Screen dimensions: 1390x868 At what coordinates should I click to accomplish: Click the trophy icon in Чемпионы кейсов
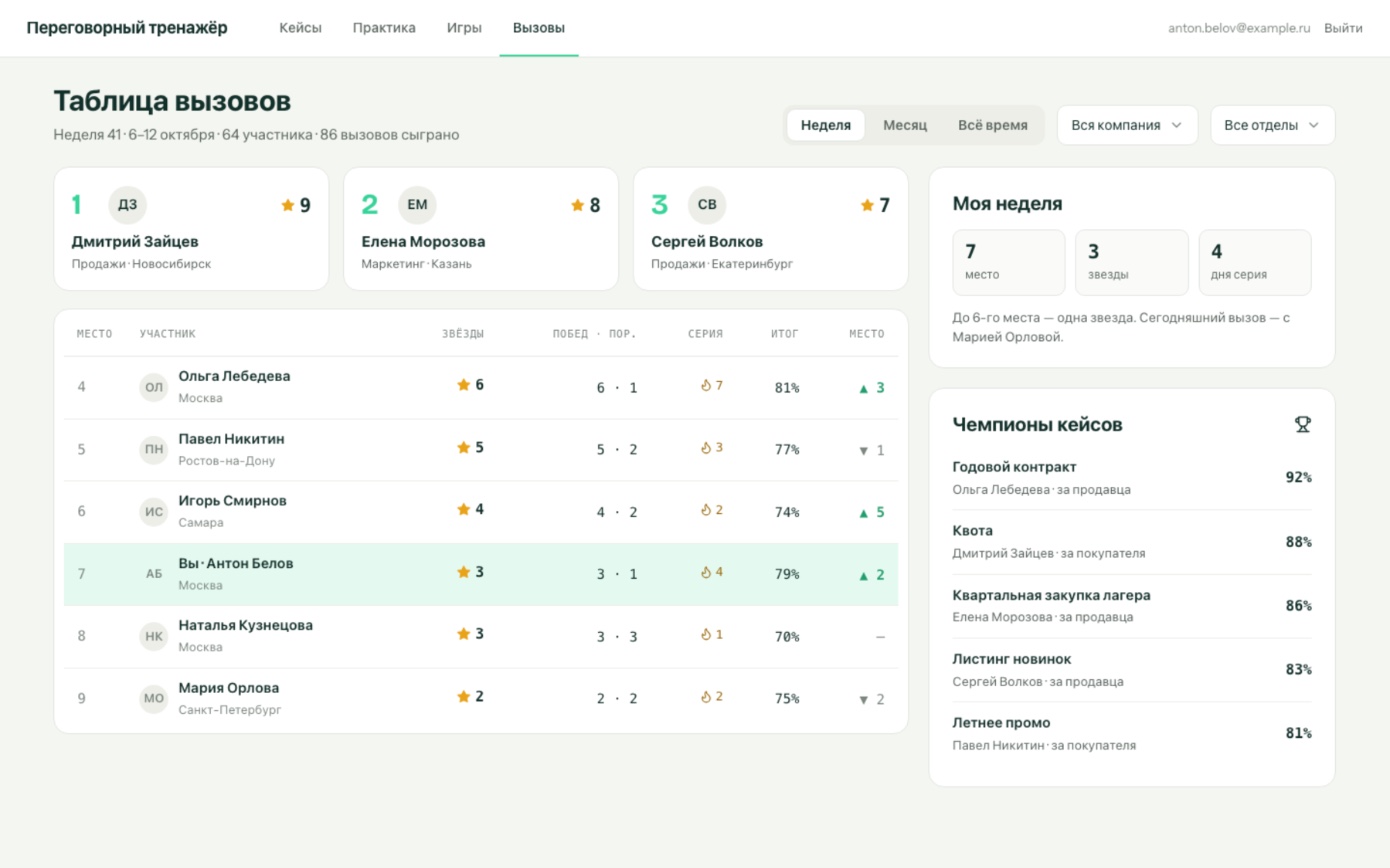click(x=1302, y=425)
